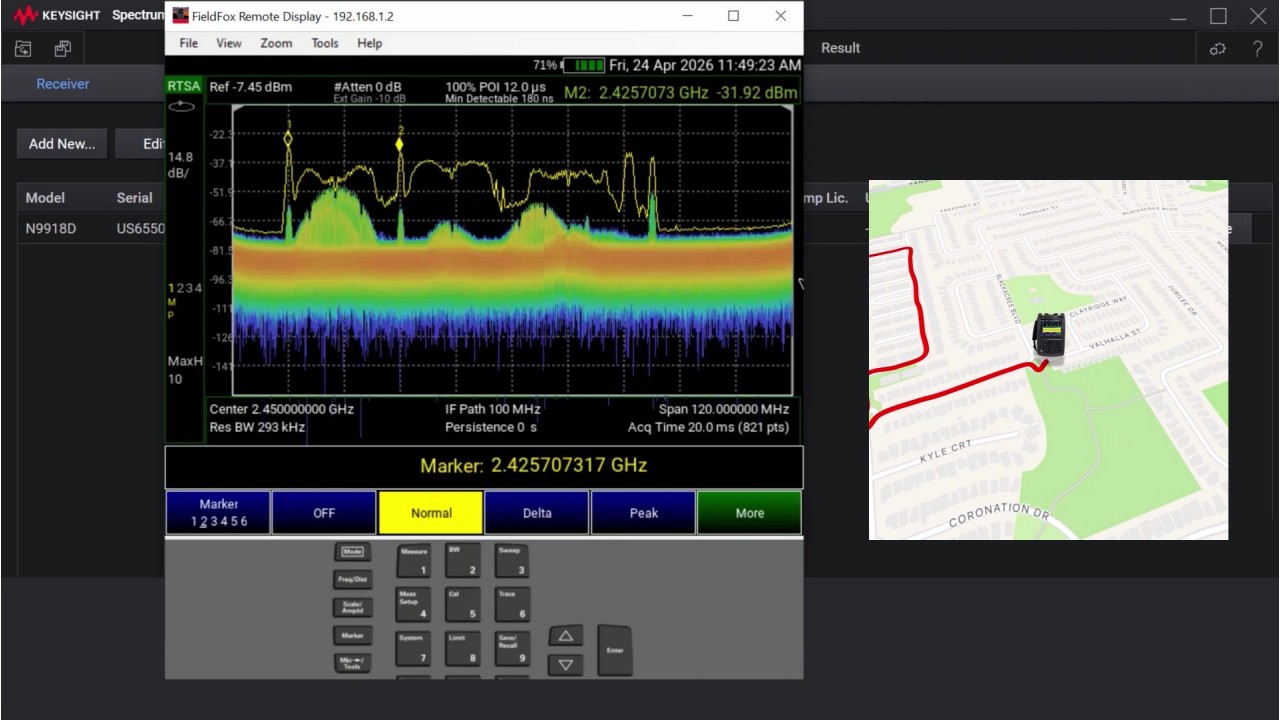Click the Trace 6 key
The height and width of the screenshot is (720, 1280).
click(510, 604)
